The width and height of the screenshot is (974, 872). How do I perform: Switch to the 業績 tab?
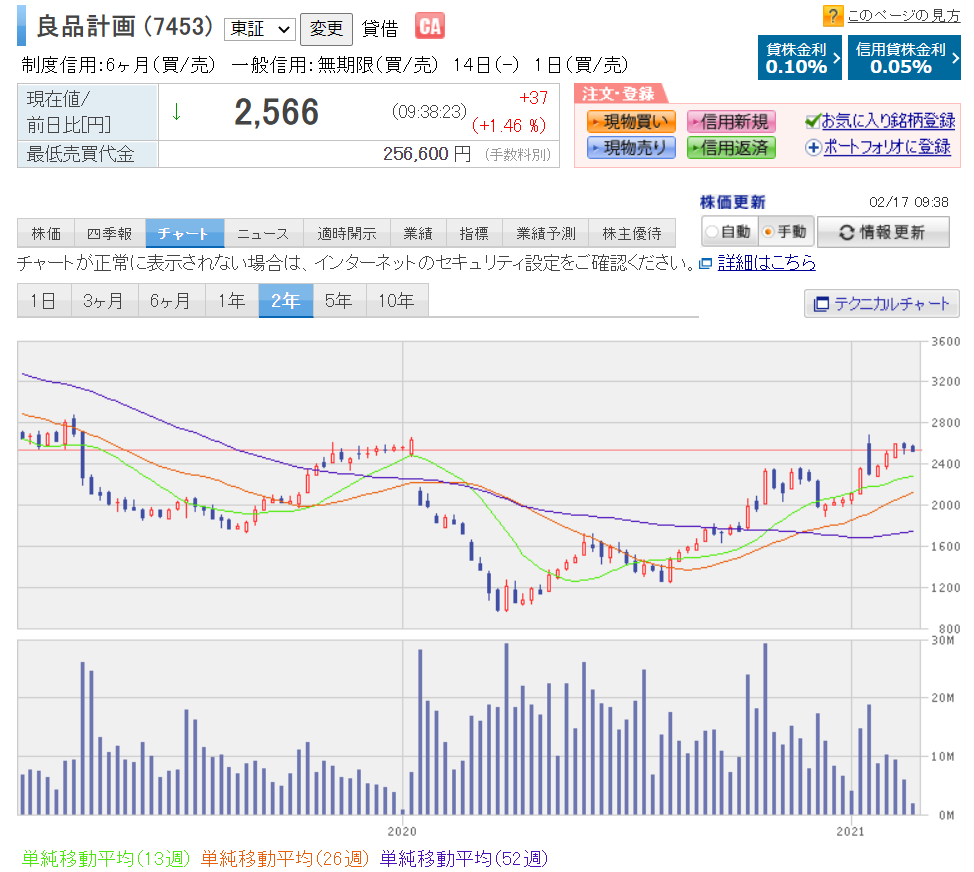tap(418, 234)
